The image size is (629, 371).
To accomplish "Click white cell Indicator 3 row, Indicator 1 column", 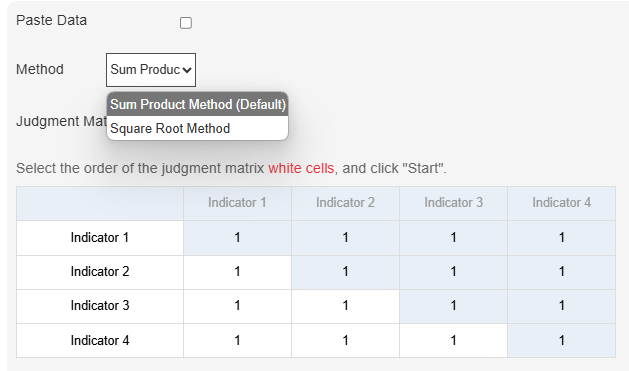I will pyautogui.click(x=237, y=306).
